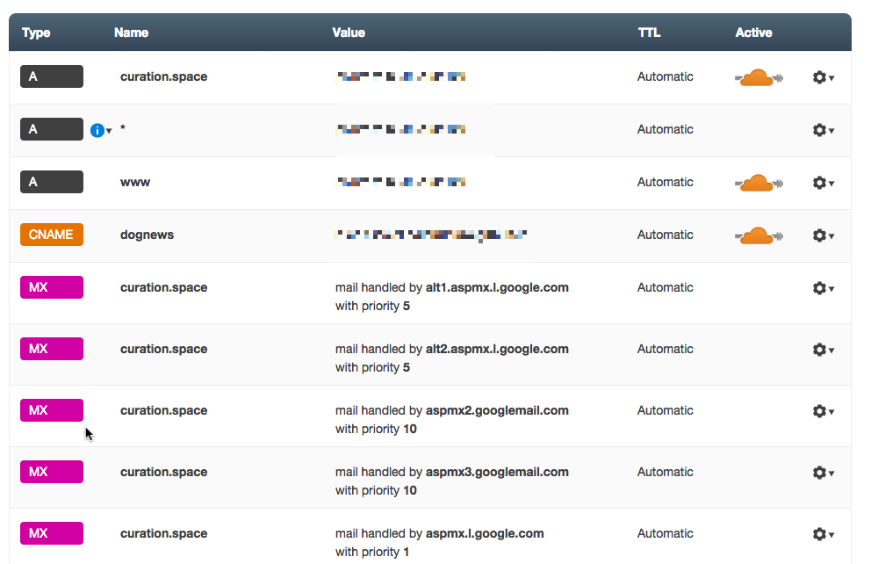Click Type column header
The height and width of the screenshot is (564, 878).
coord(36,33)
